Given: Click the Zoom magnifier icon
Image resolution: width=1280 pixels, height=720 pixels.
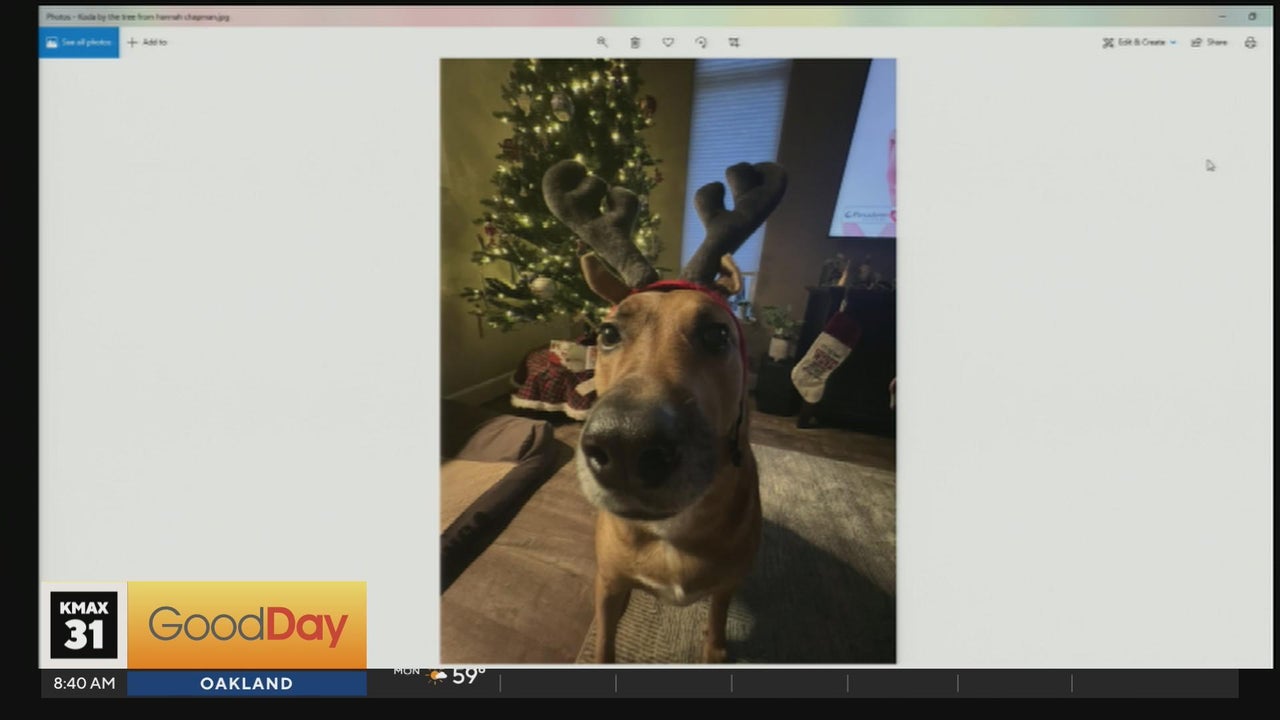Looking at the screenshot, I should 602,42.
